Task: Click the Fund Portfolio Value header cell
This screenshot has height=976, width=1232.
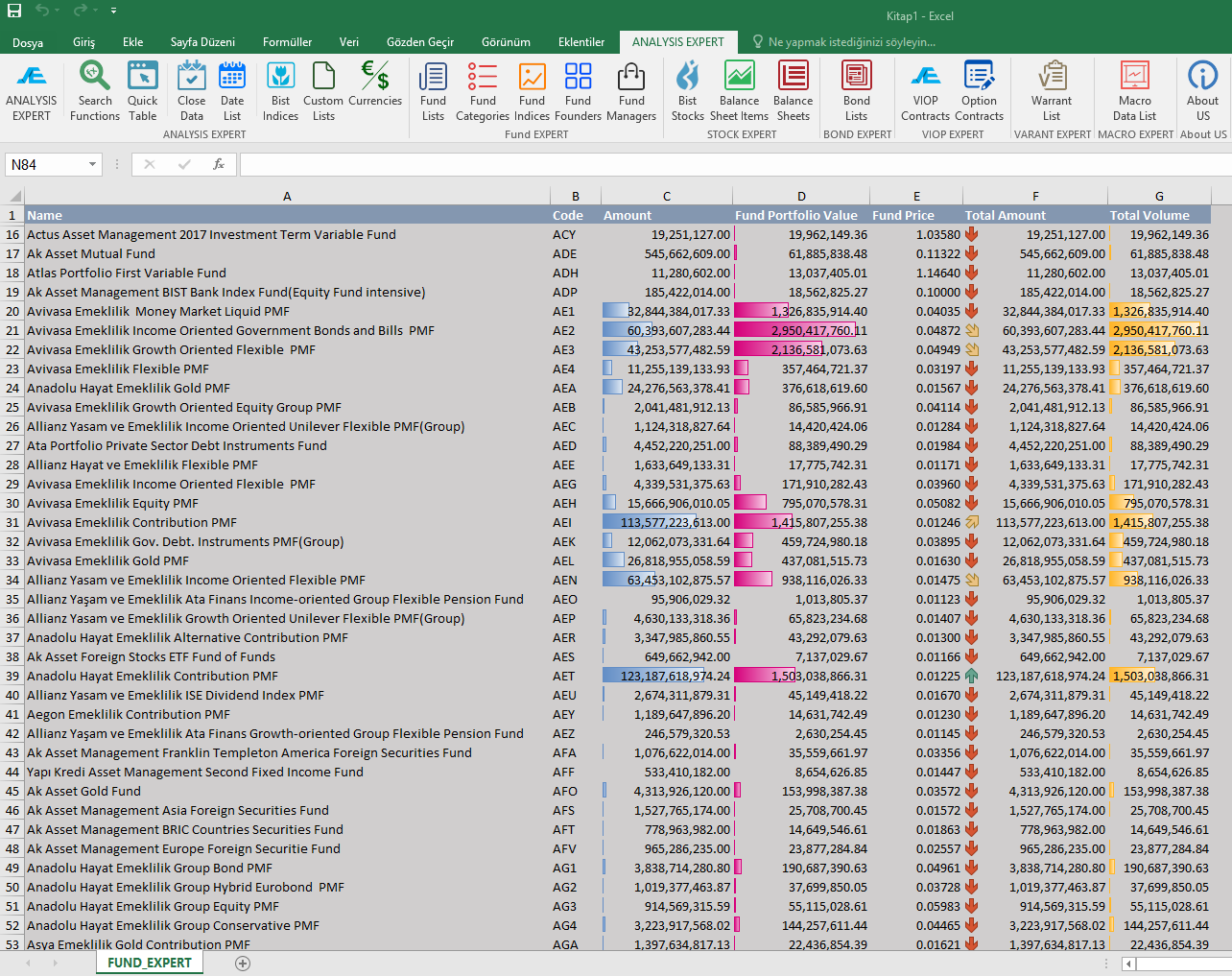Action: [801, 215]
